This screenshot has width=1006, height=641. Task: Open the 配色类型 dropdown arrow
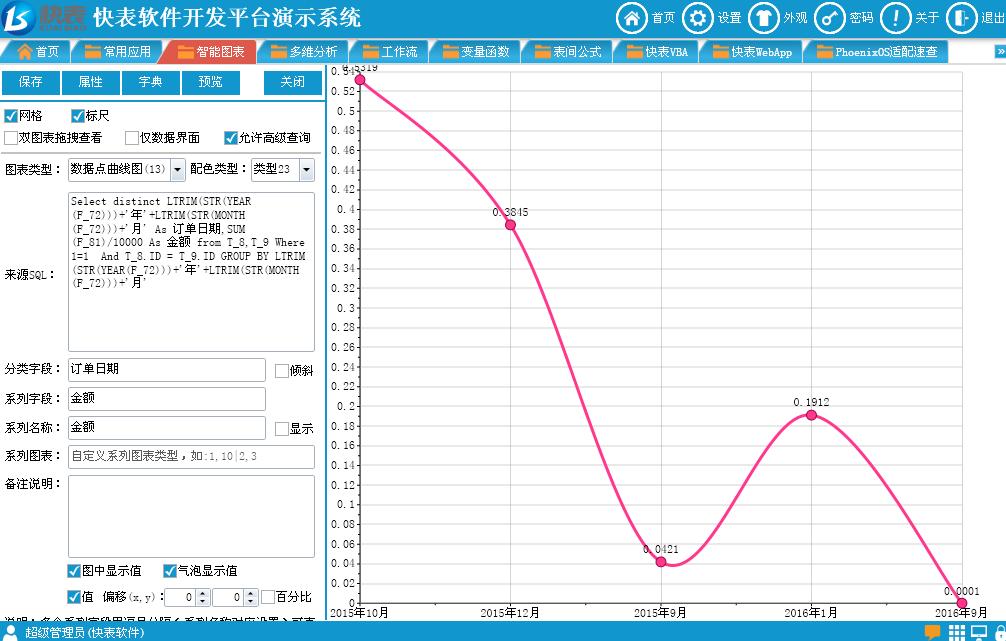point(307,169)
